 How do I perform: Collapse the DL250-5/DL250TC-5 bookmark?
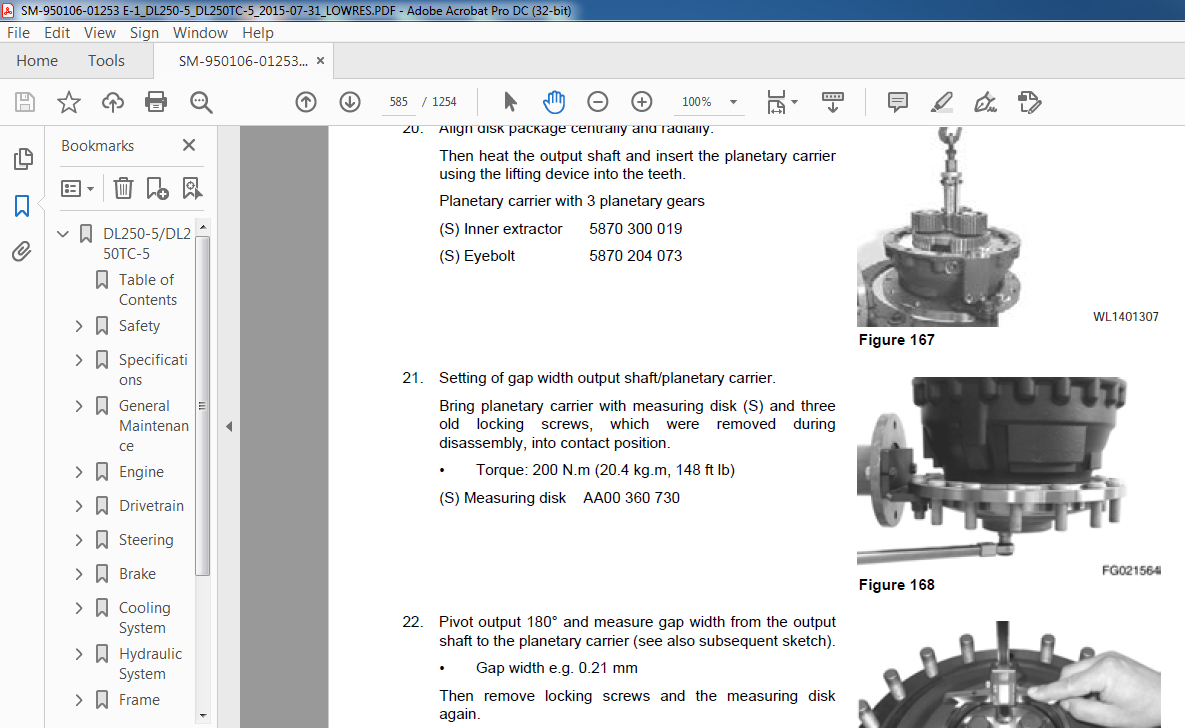pyautogui.click(x=63, y=234)
